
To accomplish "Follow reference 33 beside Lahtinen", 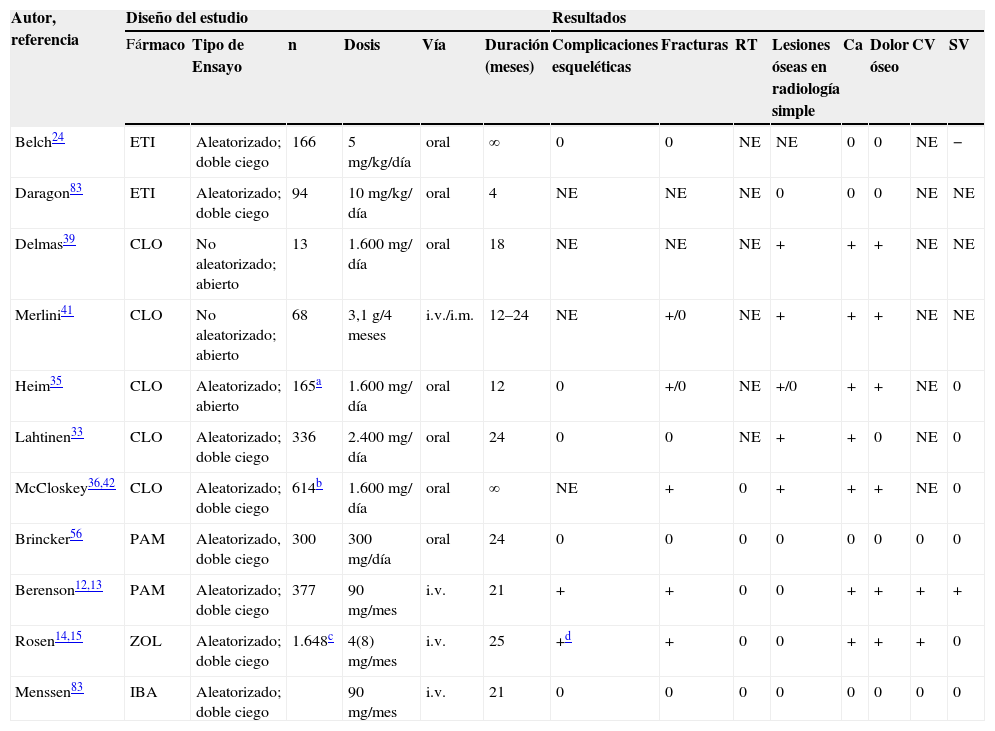I will (x=77, y=433).
